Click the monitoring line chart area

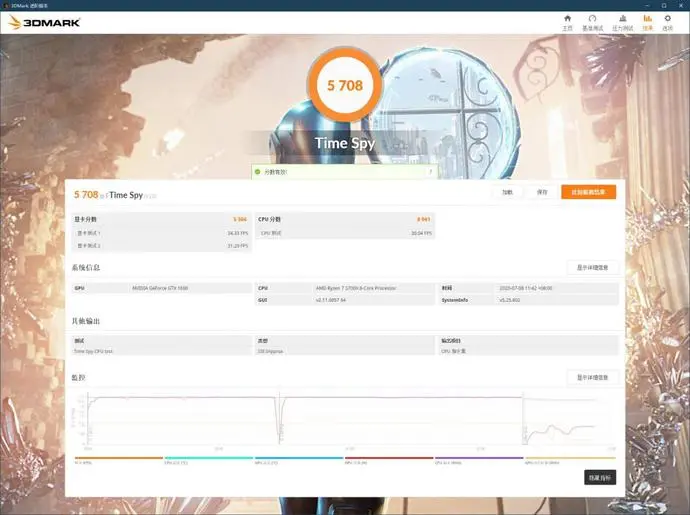pos(343,419)
